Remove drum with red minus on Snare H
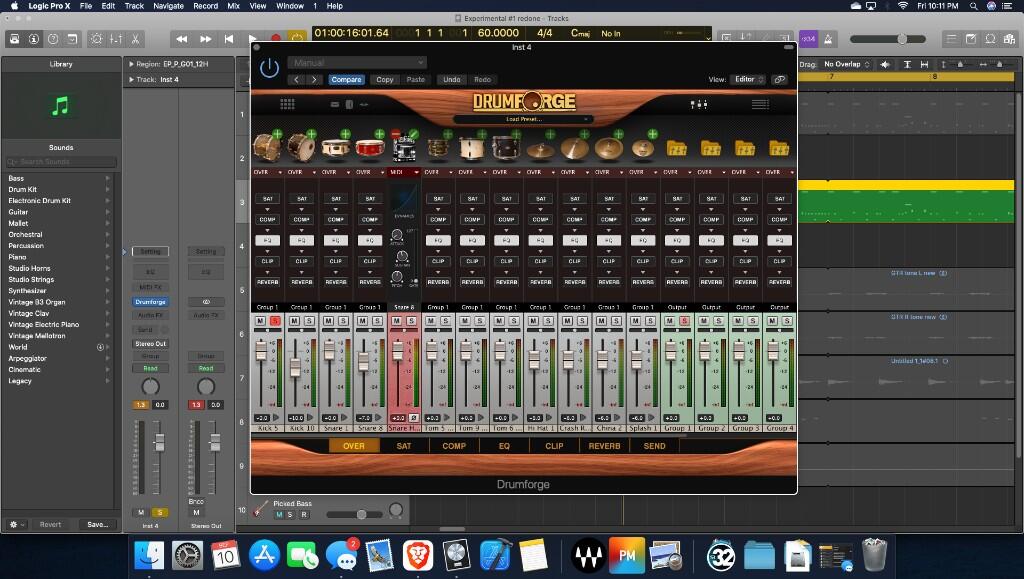 point(395,134)
